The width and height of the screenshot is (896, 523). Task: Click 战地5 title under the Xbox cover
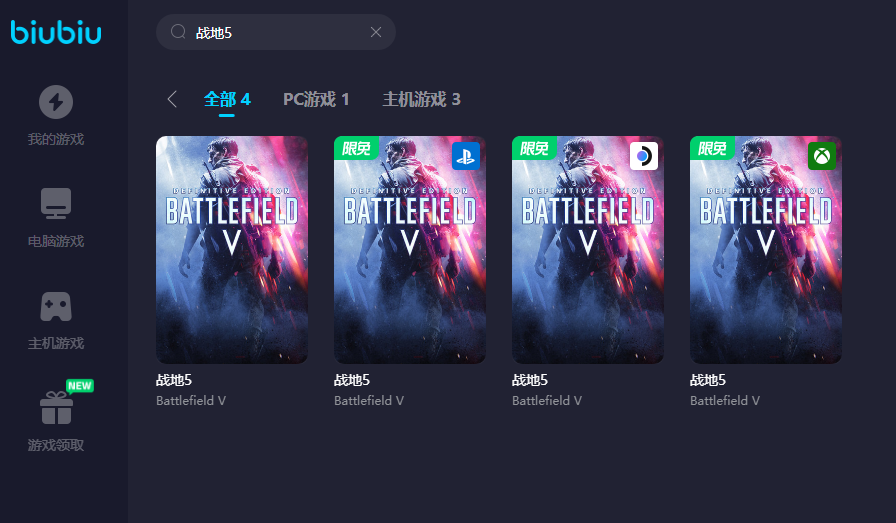tap(707, 380)
